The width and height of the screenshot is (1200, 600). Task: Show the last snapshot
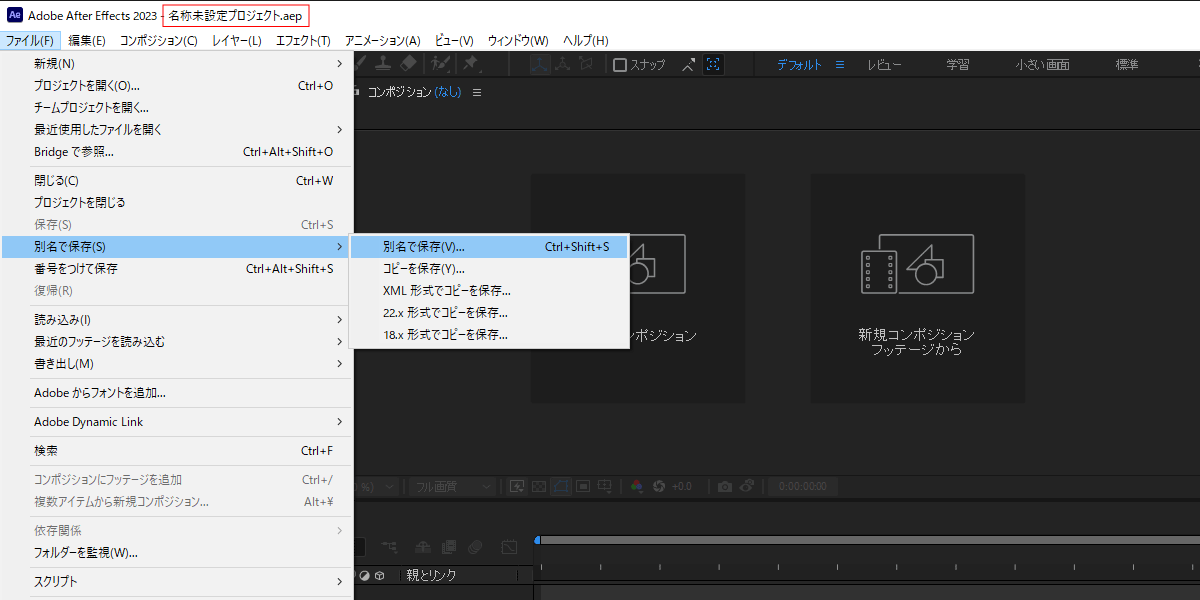[747, 487]
